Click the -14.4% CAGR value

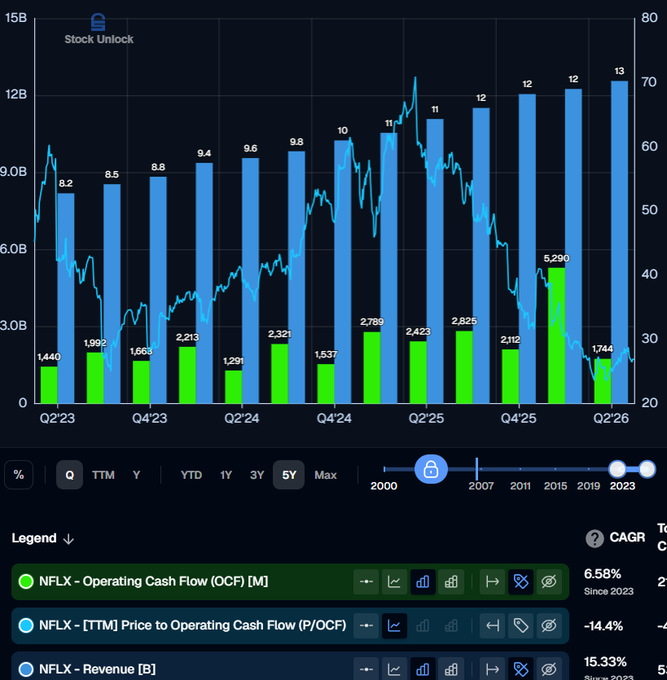coord(603,626)
